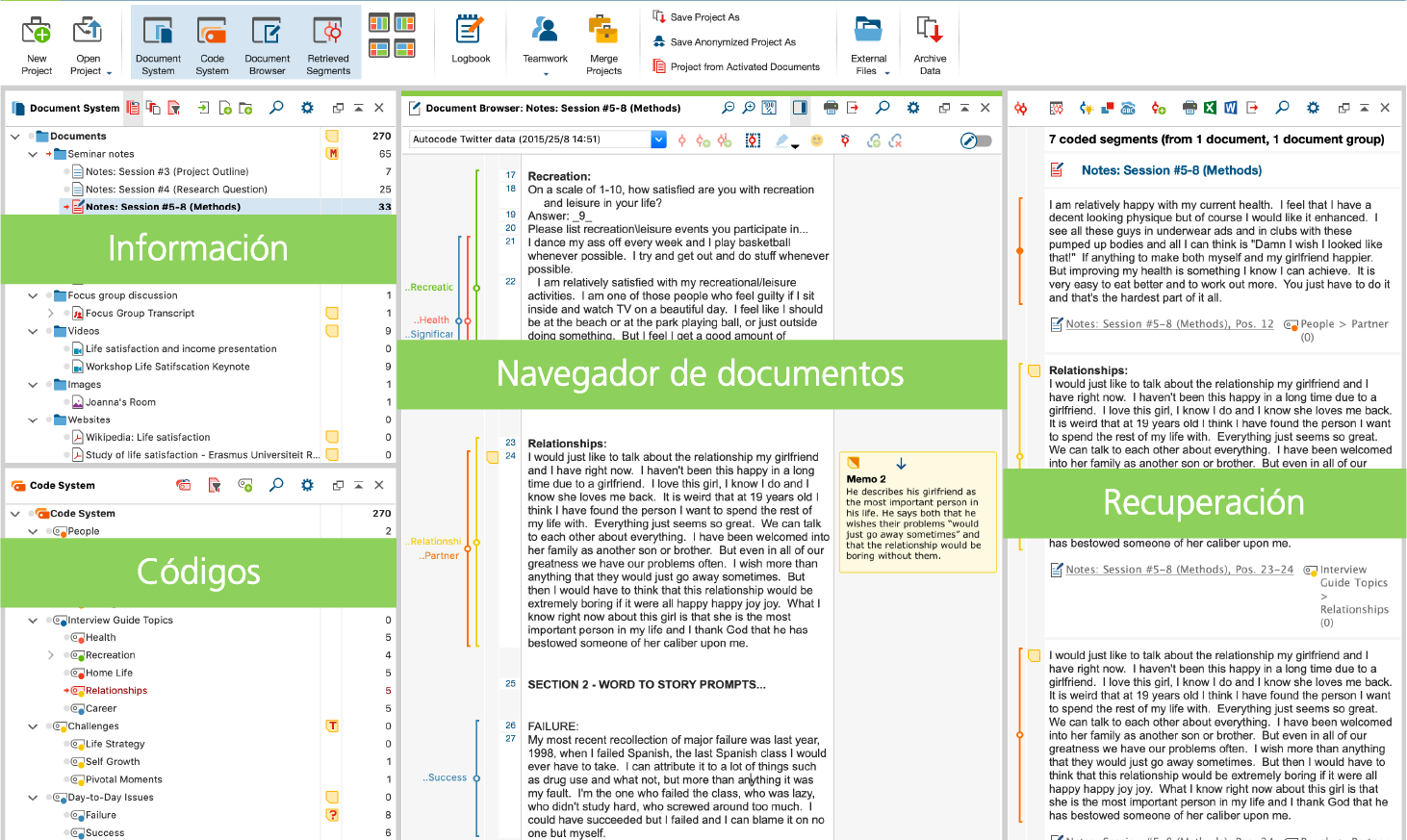The image size is (1407, 840).
Task: Print the document from Document Browser
Action: point(831,108)
